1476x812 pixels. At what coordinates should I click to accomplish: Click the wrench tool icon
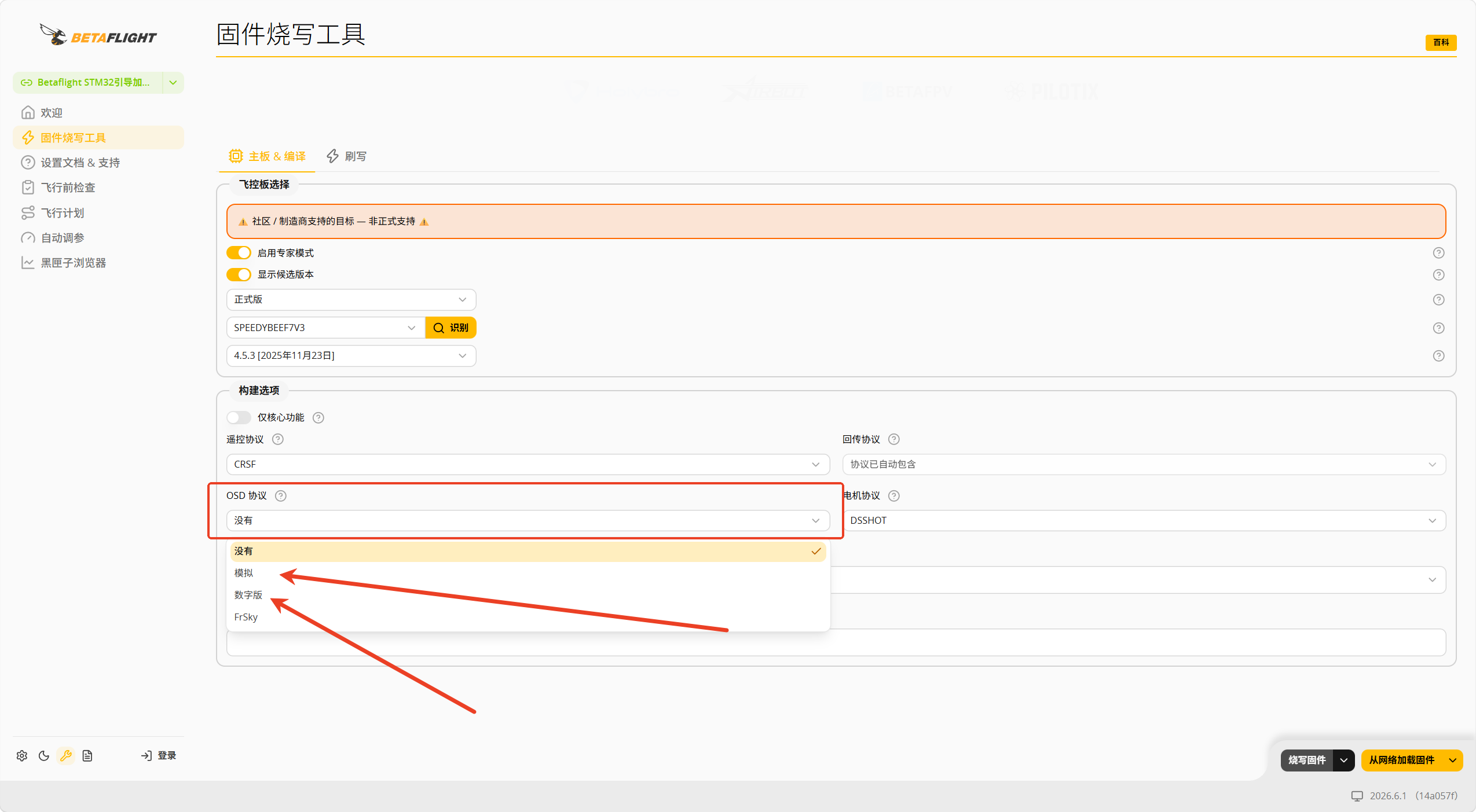pos(66,755)
